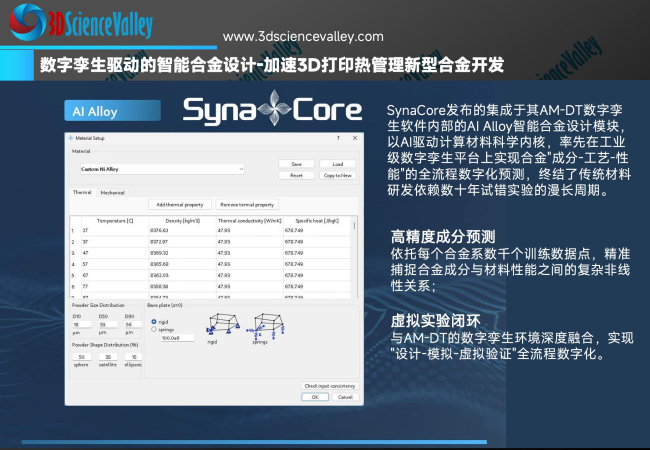
Task: Click temperature cell 47 in row 3
Action: coord(115,253)
